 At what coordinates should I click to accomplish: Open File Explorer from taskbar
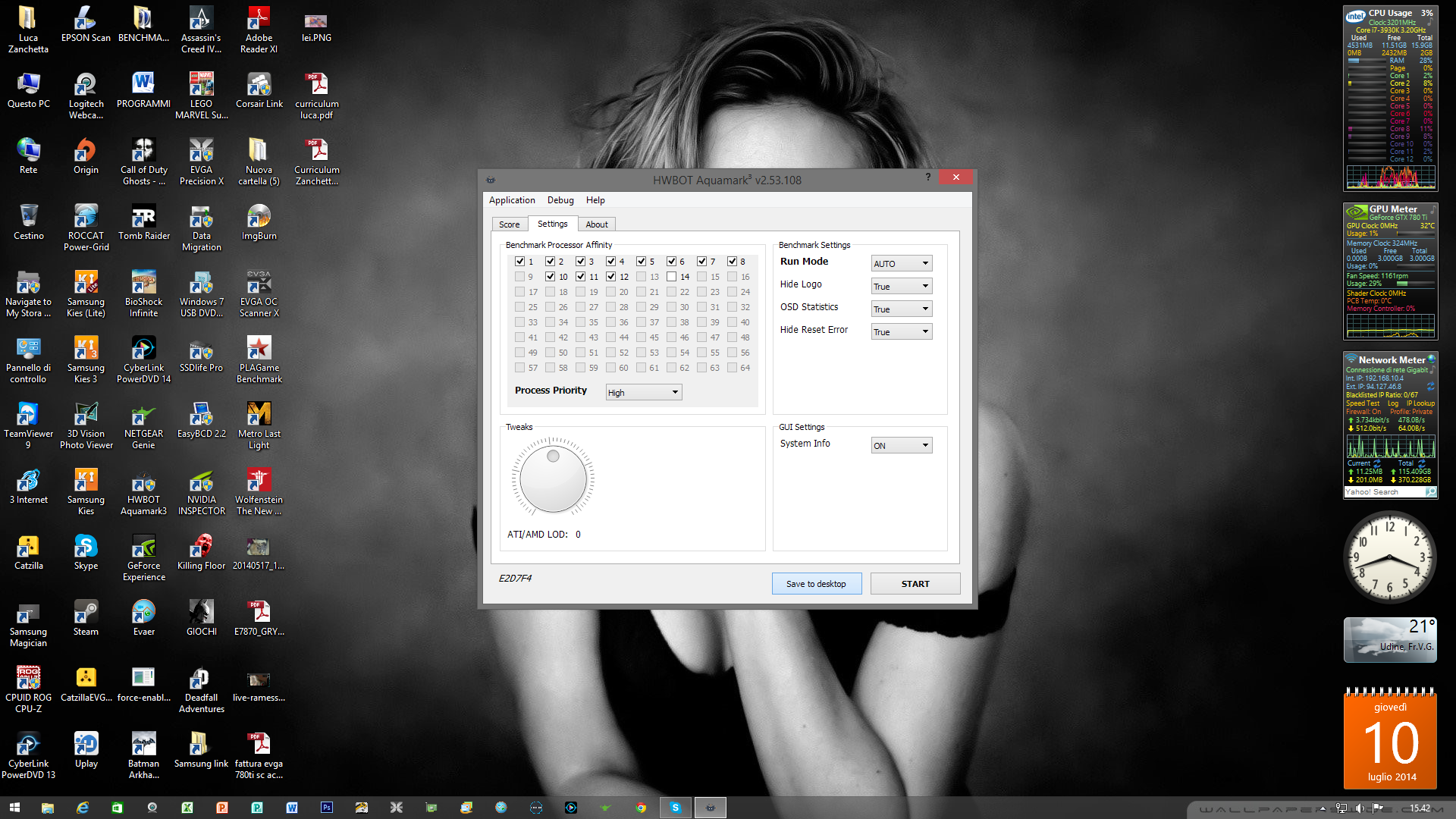pyautogui.click(x=47, y=808)
